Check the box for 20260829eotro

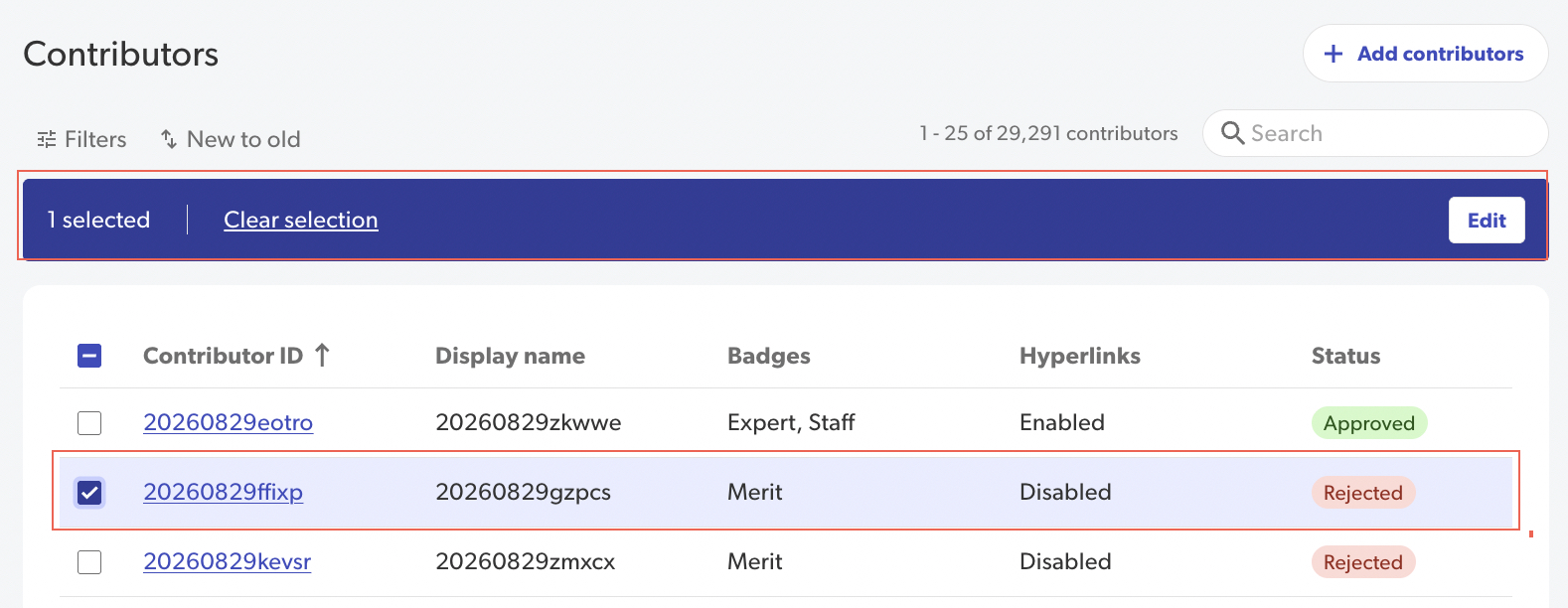click(89, 423)
